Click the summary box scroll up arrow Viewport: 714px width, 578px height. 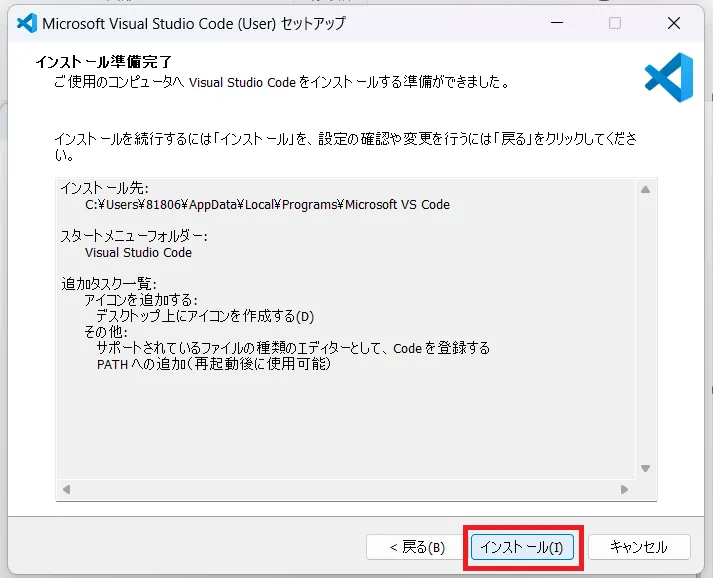(645, 189)
